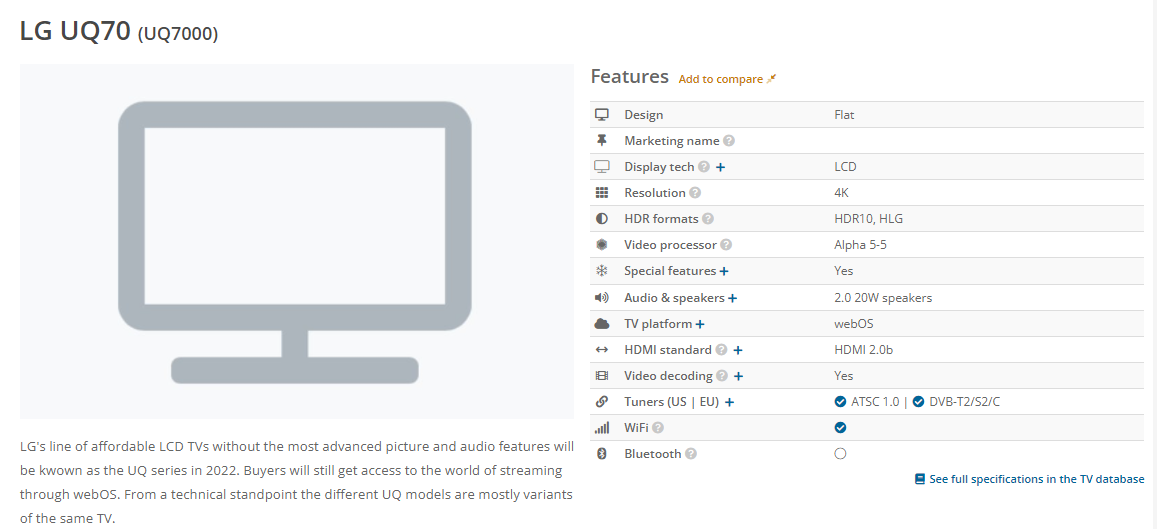Open help tooltip for Bluetooth
The height and width of the screenshot is (529, 1157).
point(691,454)
